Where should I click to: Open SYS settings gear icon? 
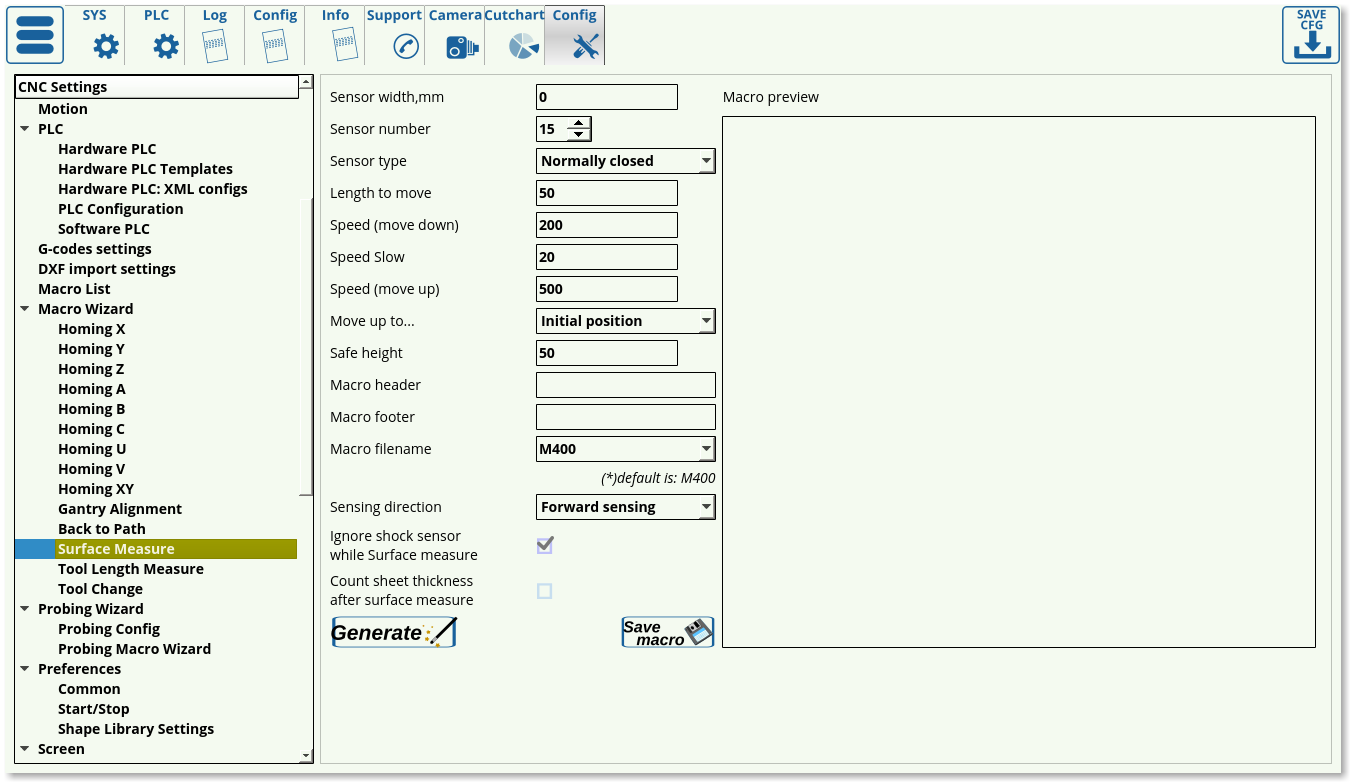105,46
